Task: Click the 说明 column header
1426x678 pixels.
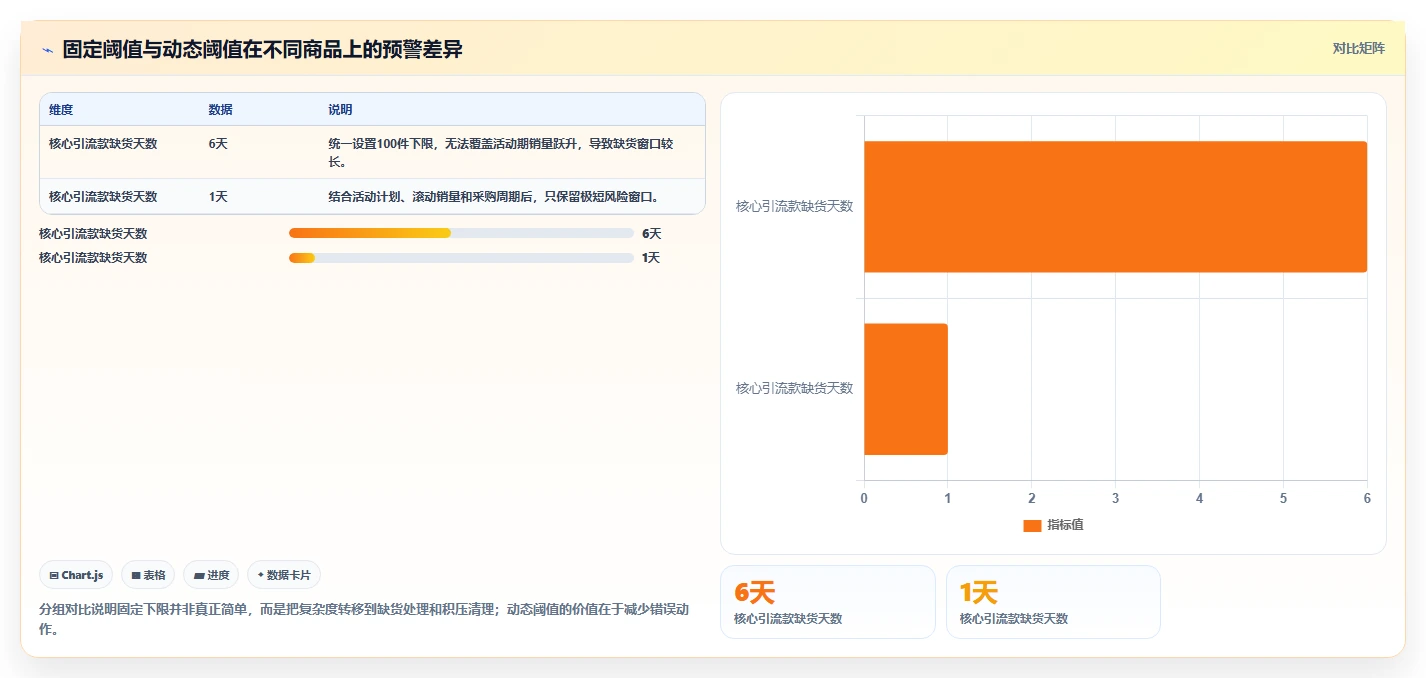Action: pos(340,110)
